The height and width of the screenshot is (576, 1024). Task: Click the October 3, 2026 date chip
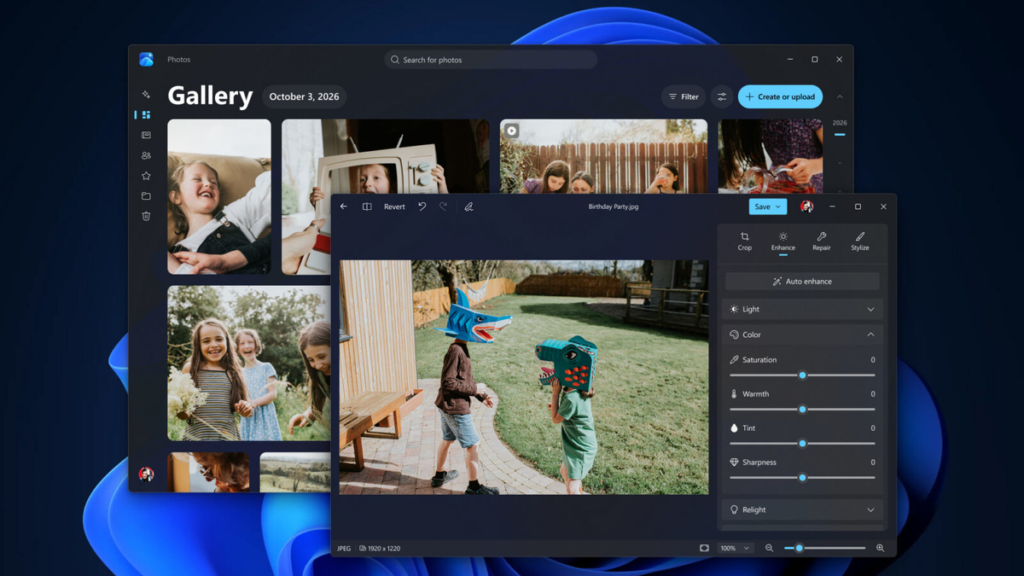[304, 97]
